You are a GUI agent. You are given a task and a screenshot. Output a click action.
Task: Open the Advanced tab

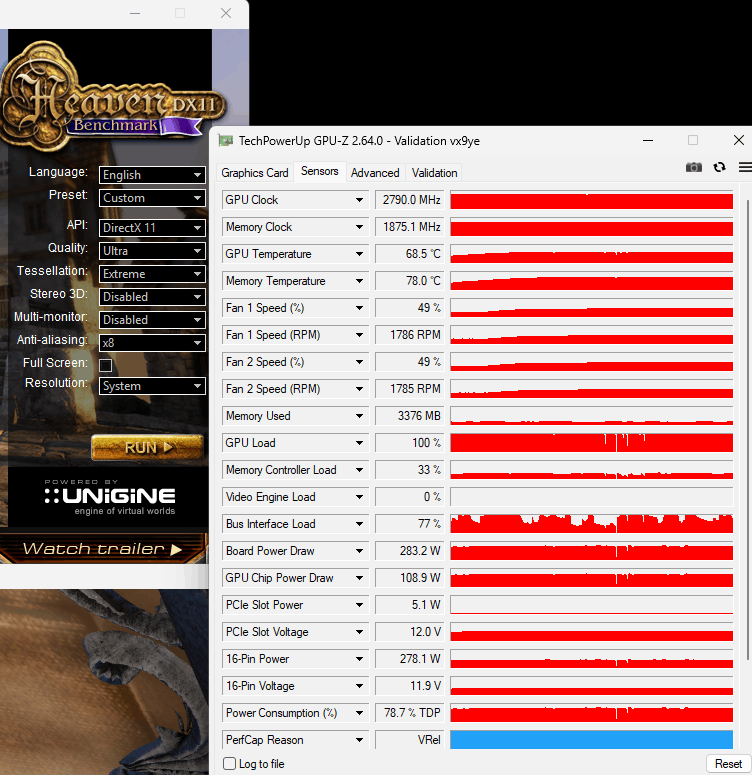(375, 173)
